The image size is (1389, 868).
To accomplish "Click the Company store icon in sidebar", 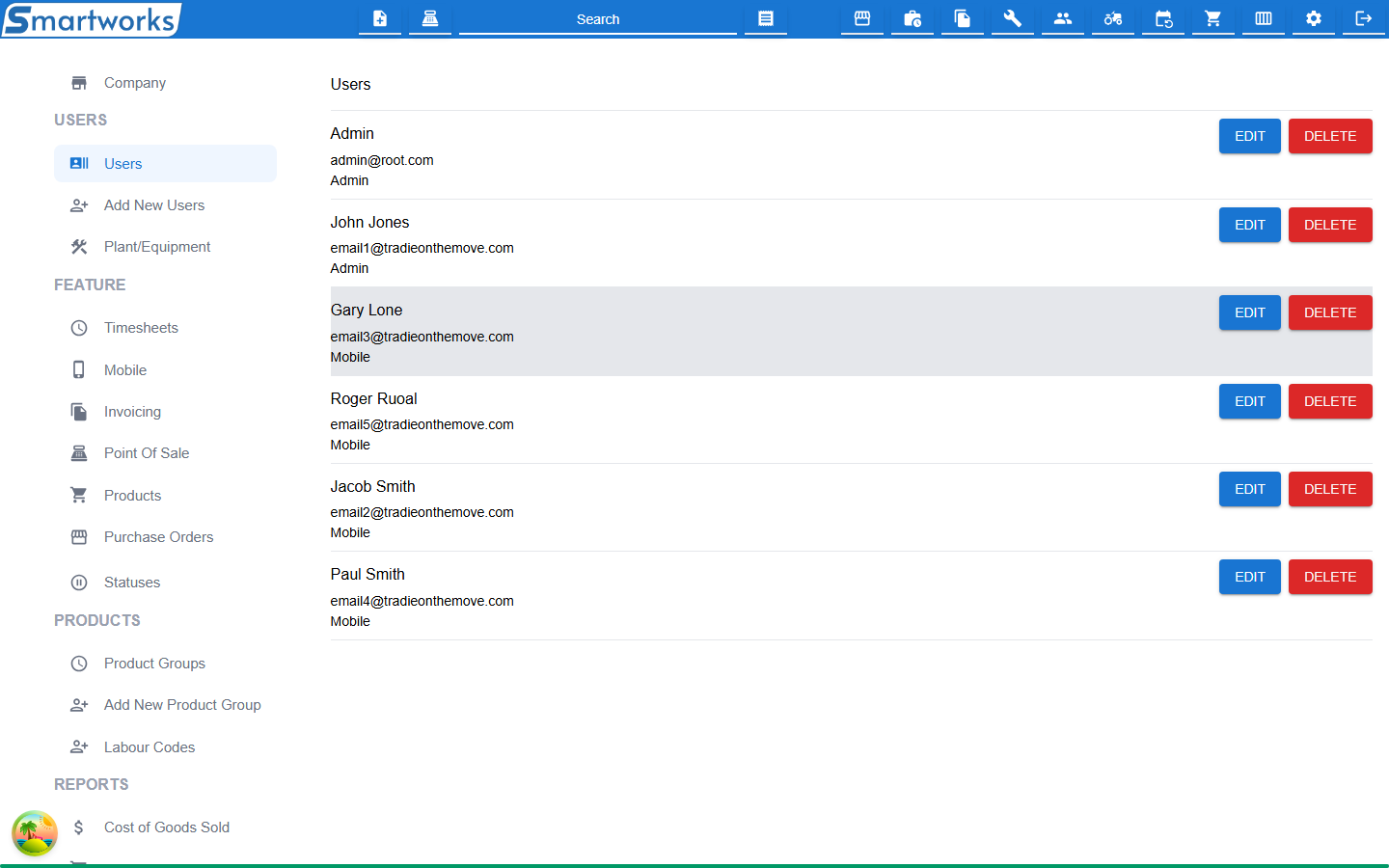I will click(79, 83).
